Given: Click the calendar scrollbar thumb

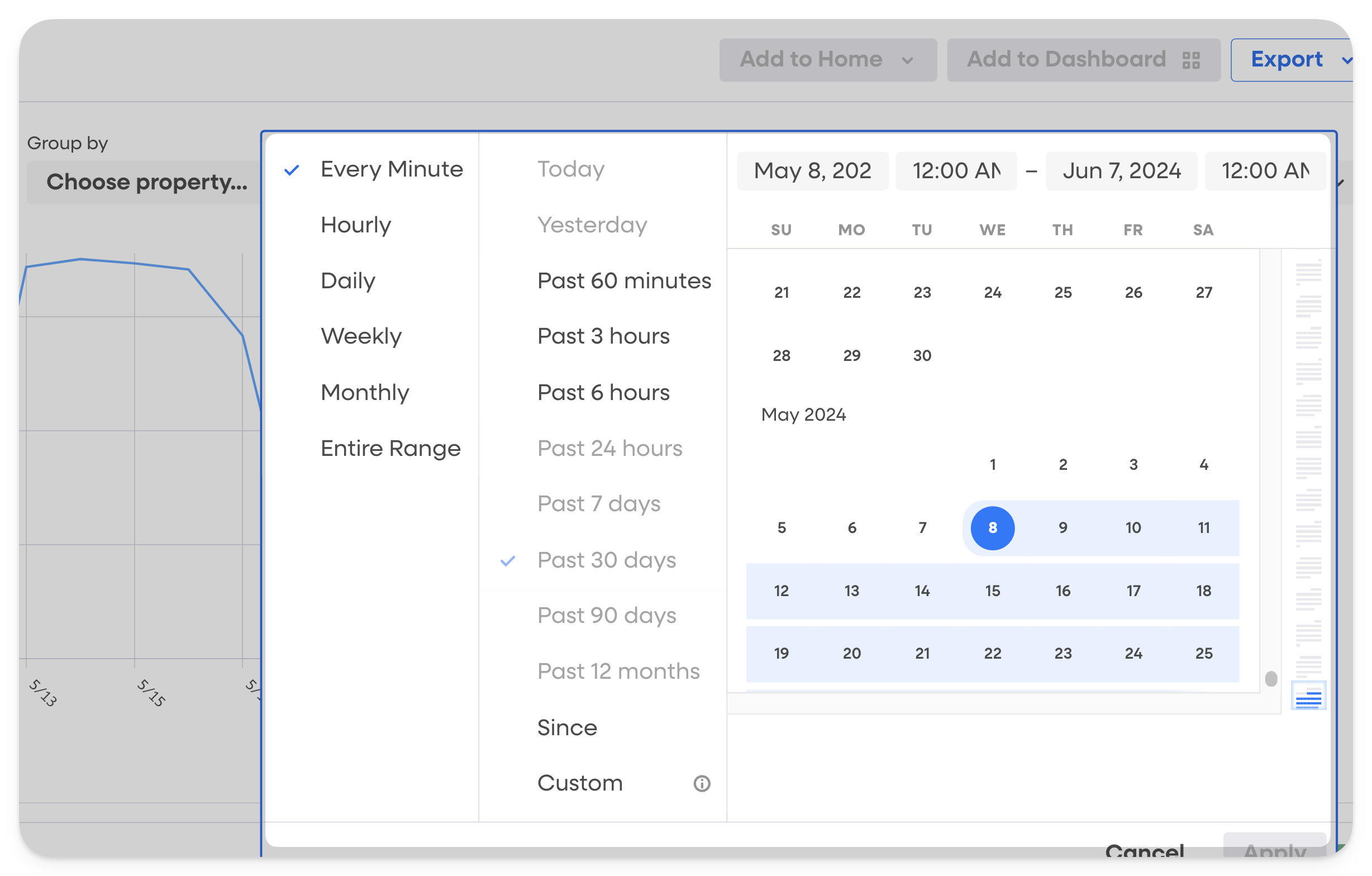Looking at the screenshot, I should (x=1270, y=679).
